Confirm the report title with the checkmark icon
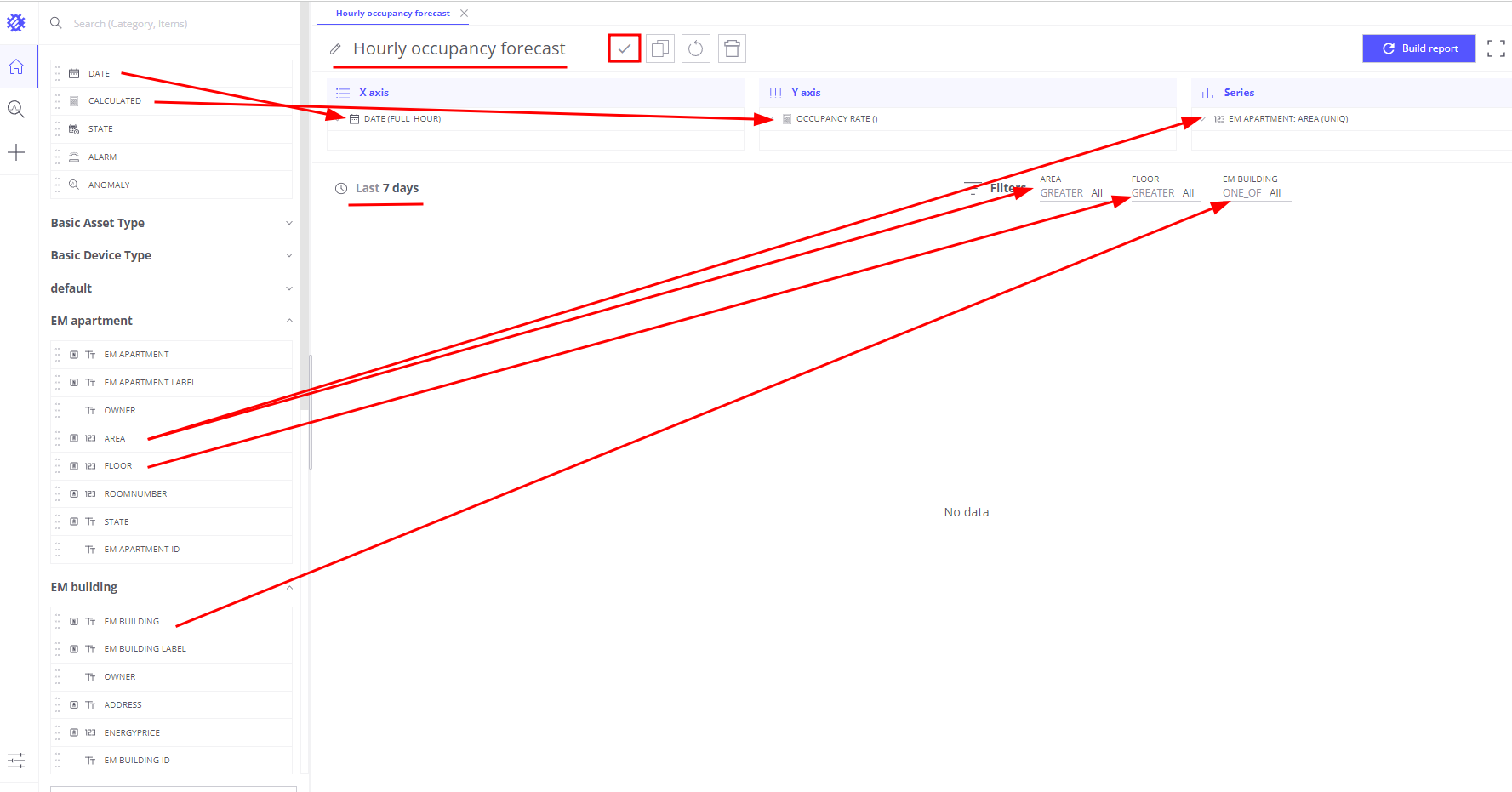 624,48
